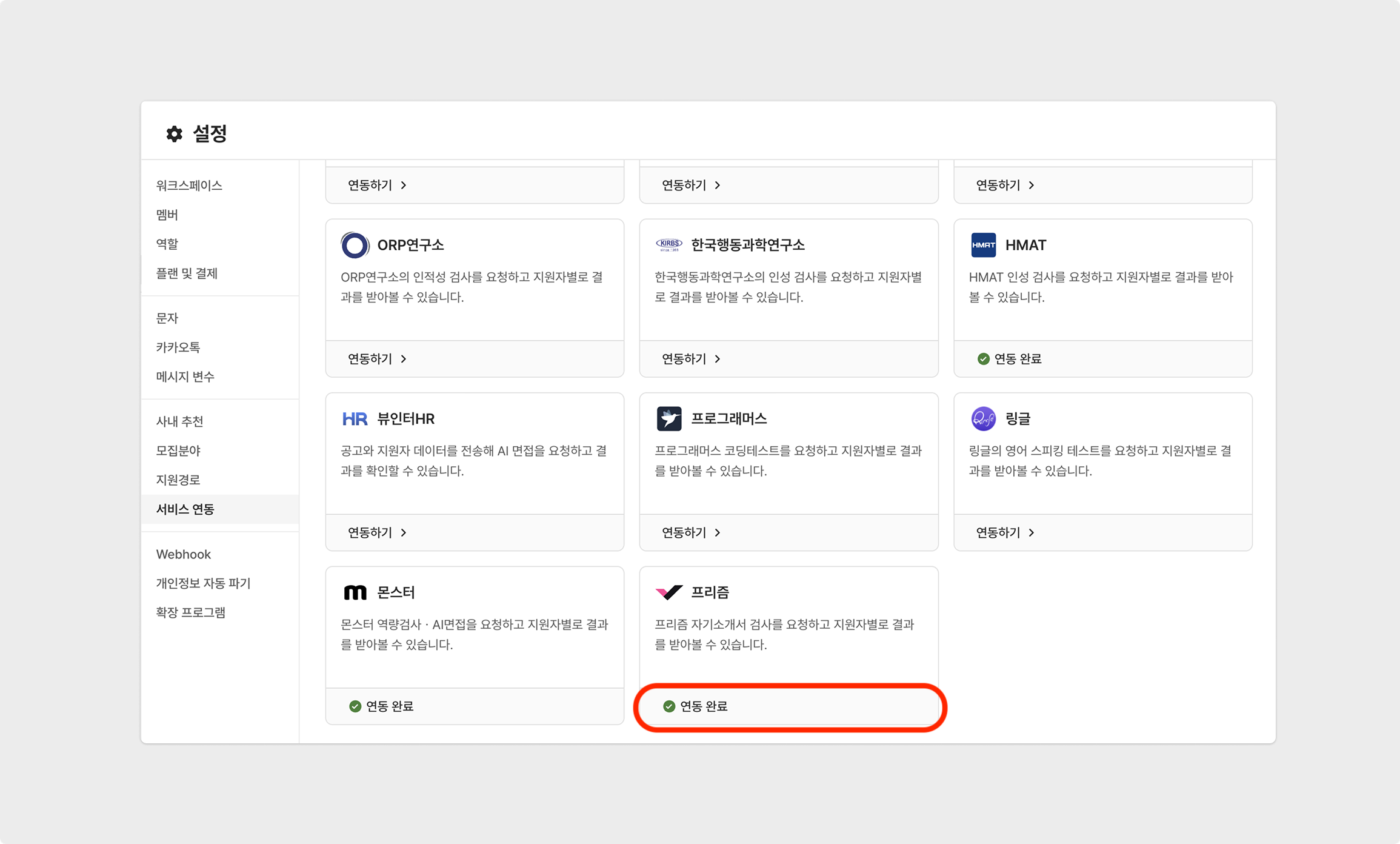Click the ORP연구소 circle logo icon
1400x844 pixels.
coord(355,245)
